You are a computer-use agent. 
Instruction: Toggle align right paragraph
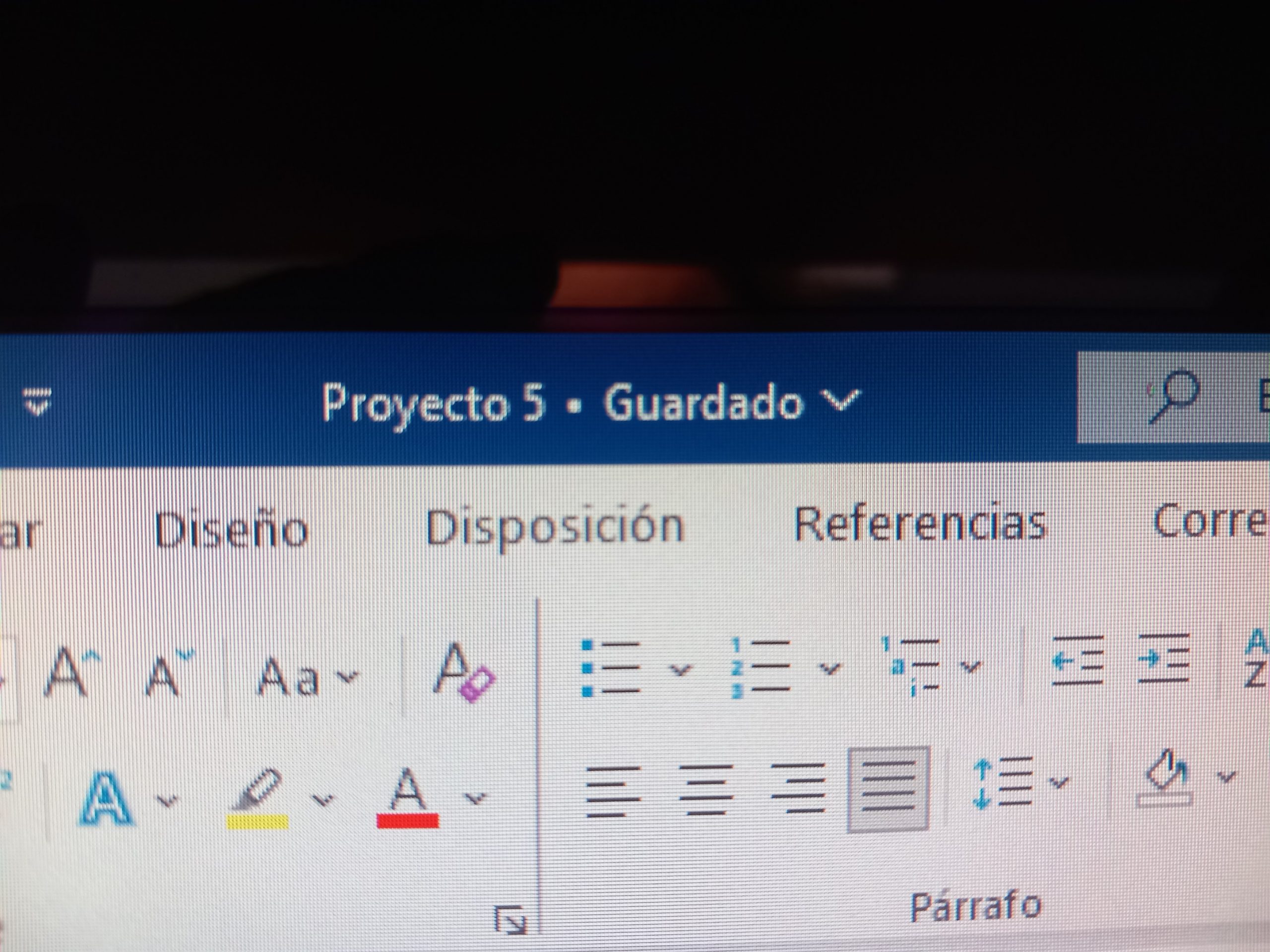tap(799, 788)
